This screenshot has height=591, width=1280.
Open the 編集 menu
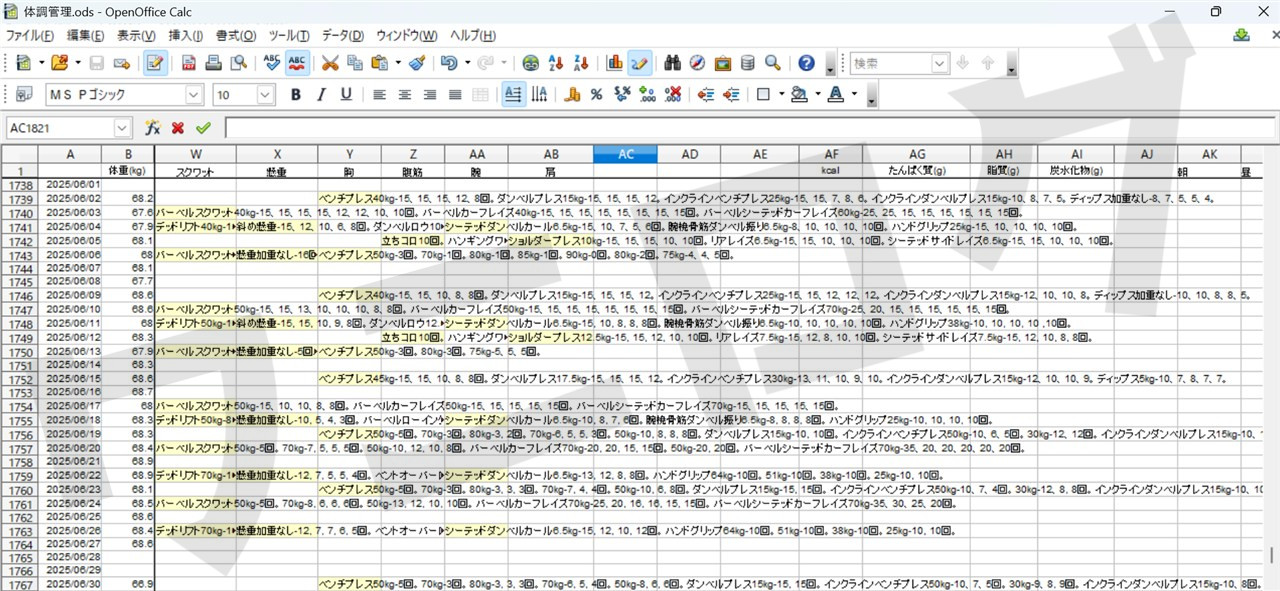coord(85,36)
